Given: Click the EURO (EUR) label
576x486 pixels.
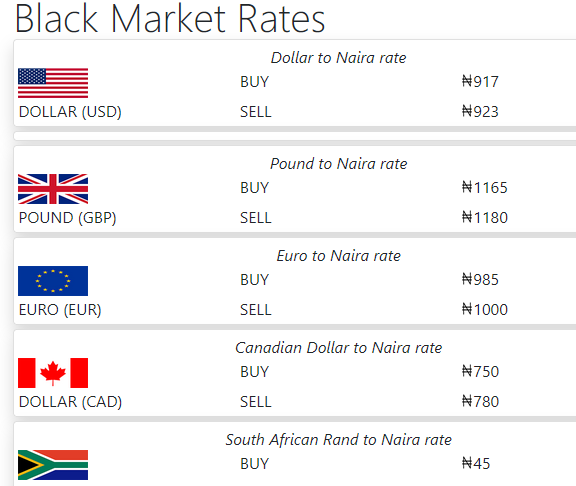Looking at the screenshot, I should coord(60,310).
